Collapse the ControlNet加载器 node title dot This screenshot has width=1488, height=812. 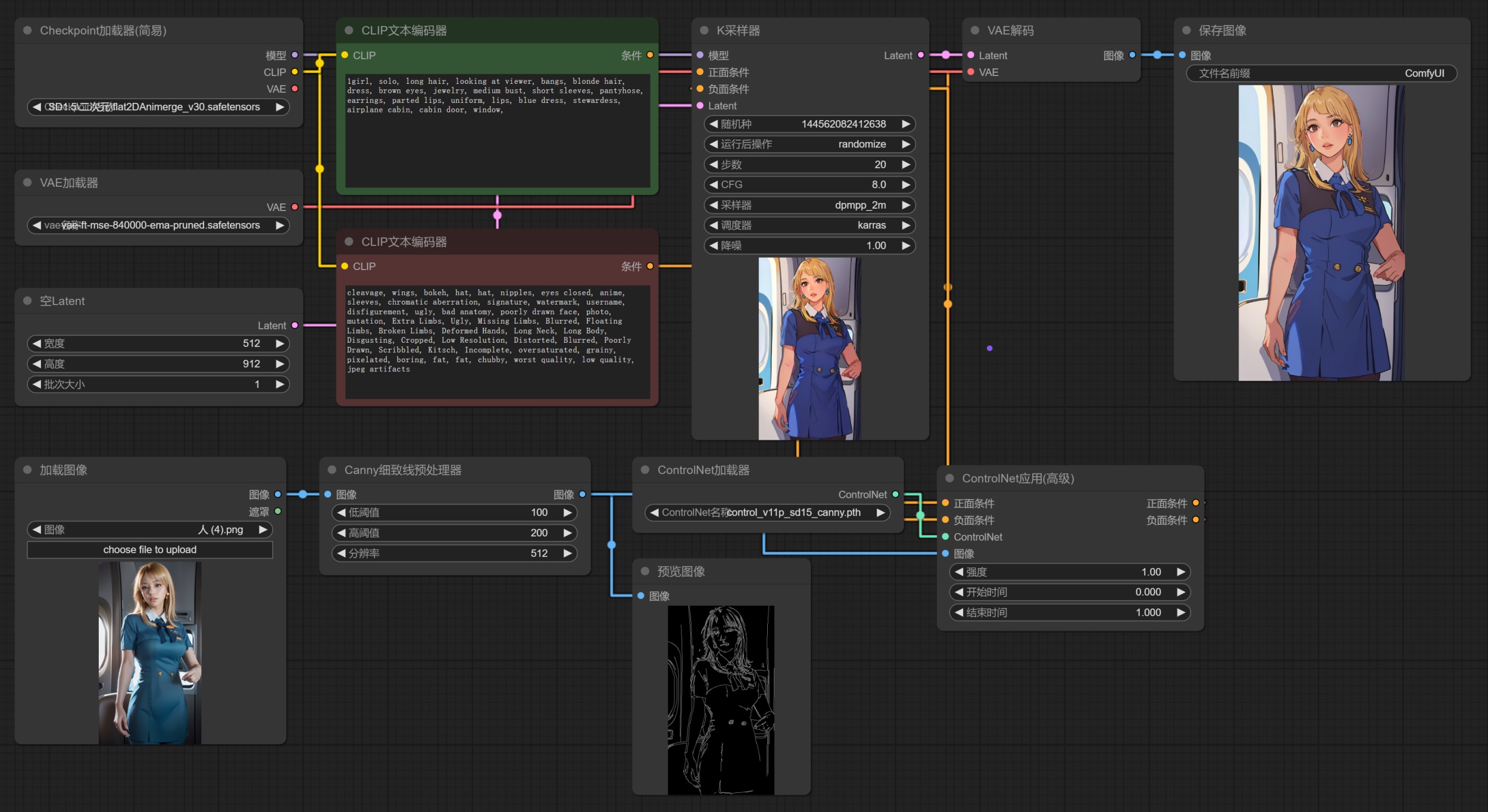645,470
